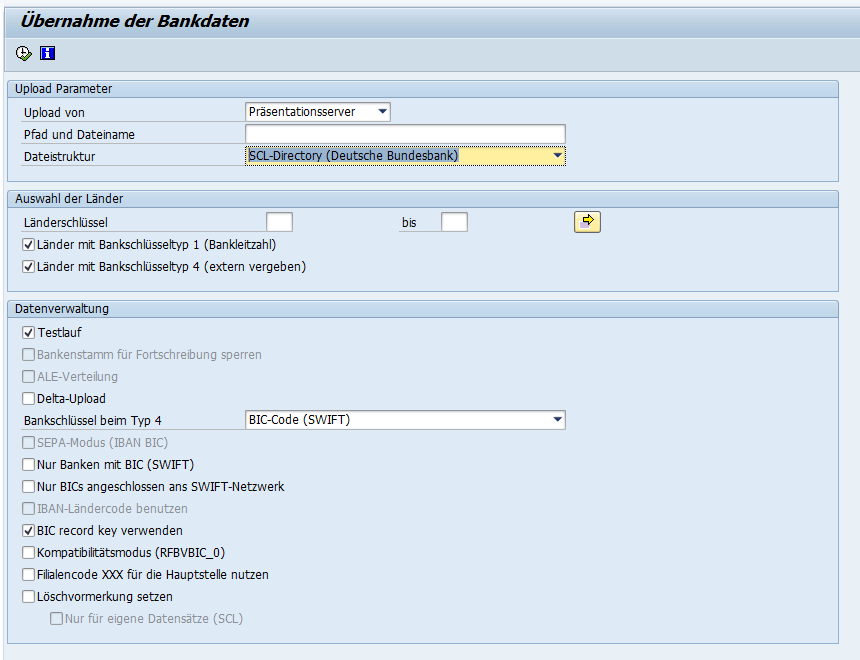This screenshot has width=860, height=660.
Task: Enable Kompatibilitätsmodus (RFBVBIC_0) checkbox
Action: [x=28, y=552]
